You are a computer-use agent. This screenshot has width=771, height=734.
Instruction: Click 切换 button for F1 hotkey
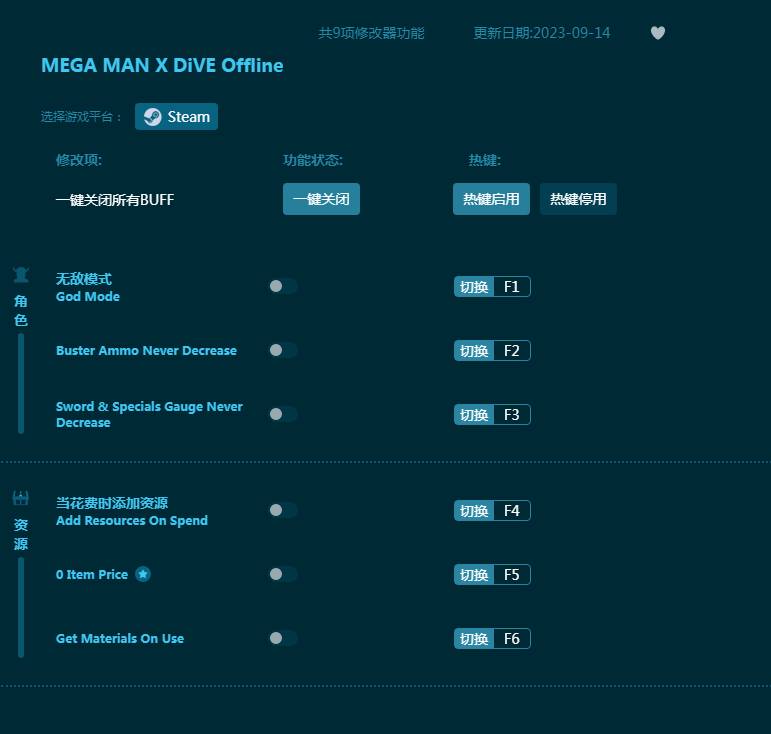pyautogui.click(x=474, y=287)
